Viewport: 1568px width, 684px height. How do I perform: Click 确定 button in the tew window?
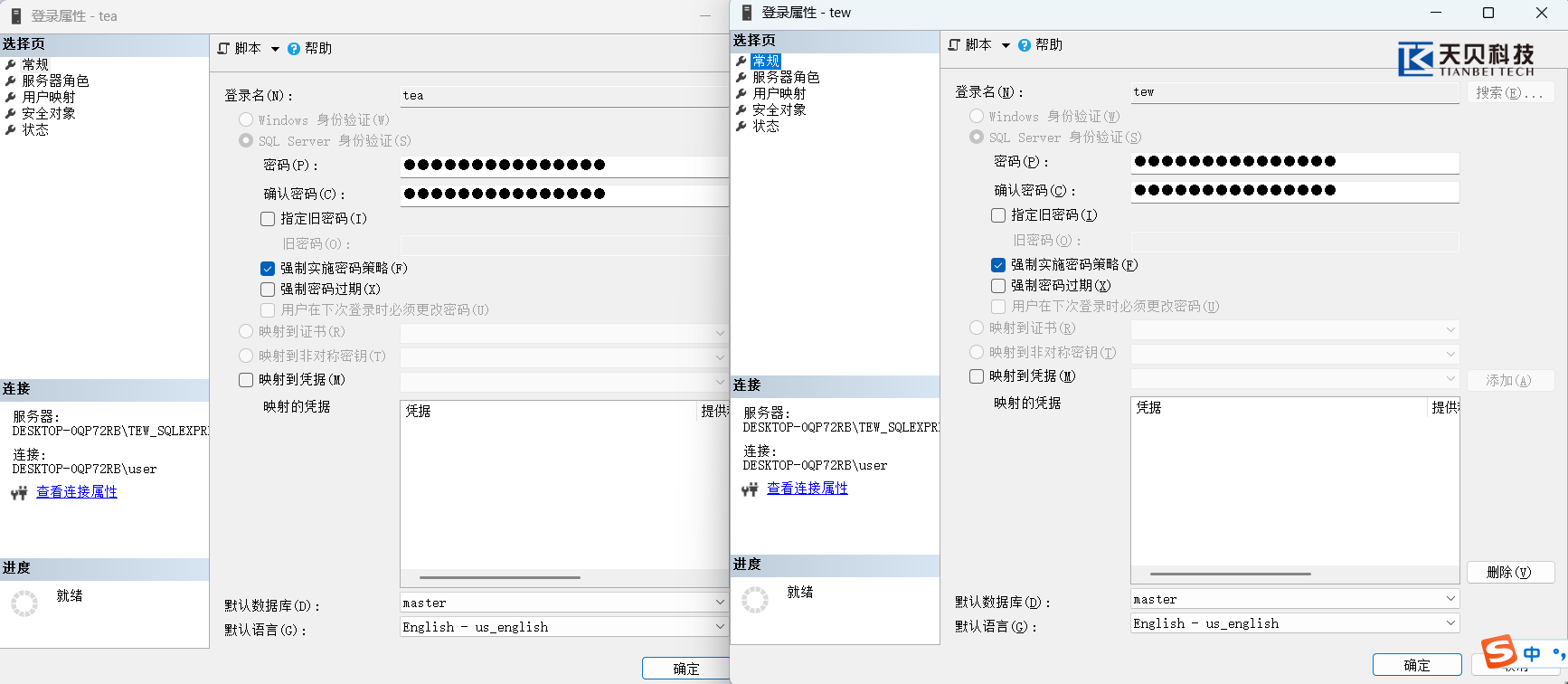[x=1416, y=665]
